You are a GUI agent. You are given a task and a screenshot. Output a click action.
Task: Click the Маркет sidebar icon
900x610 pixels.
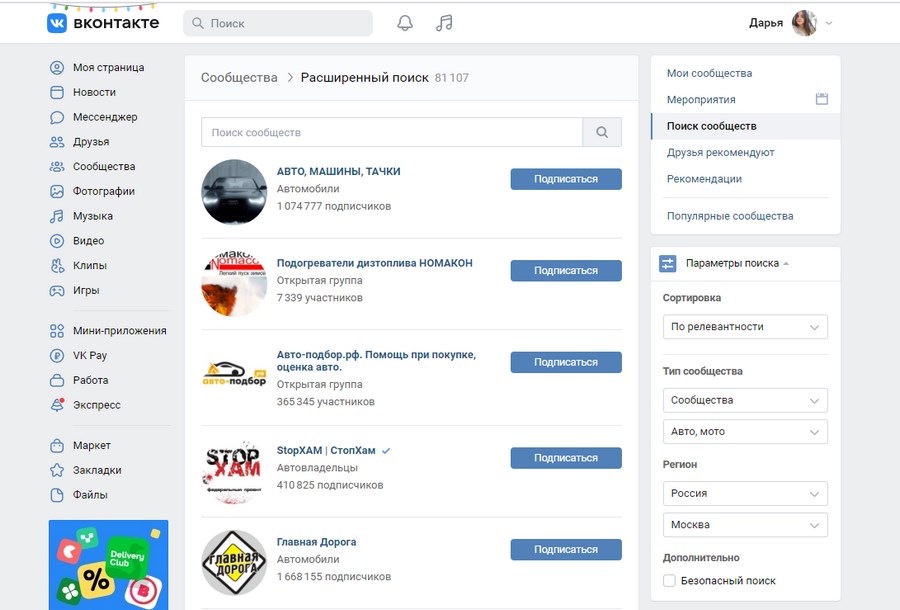pos(57,445)
